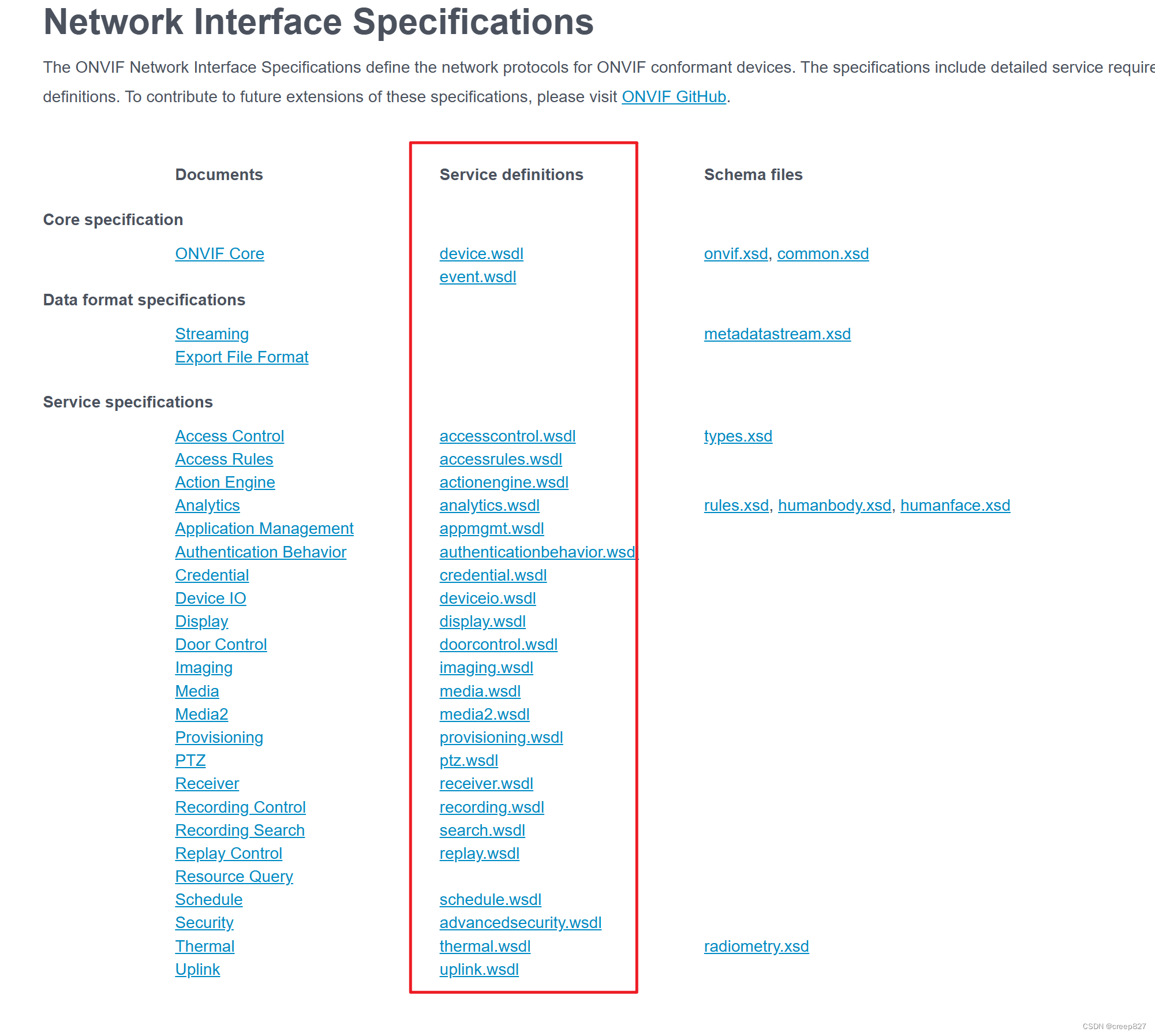Open the common.xsd schema file

[823, 253]
